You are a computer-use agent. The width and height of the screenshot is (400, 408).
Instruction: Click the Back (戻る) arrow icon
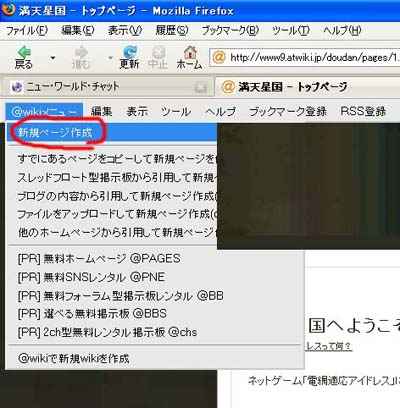(24, 52)
